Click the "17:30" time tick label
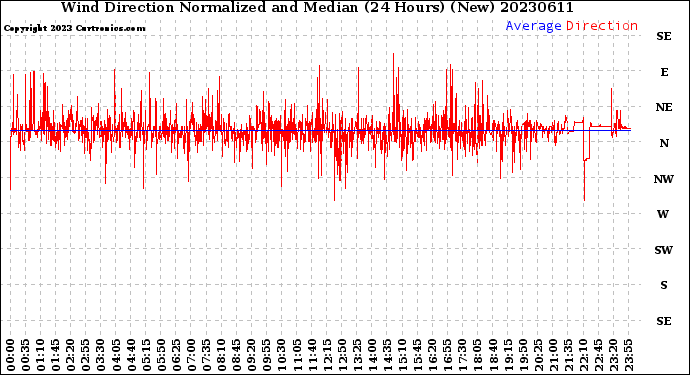Screen dimensions: 690x375 tap(462, 355)
